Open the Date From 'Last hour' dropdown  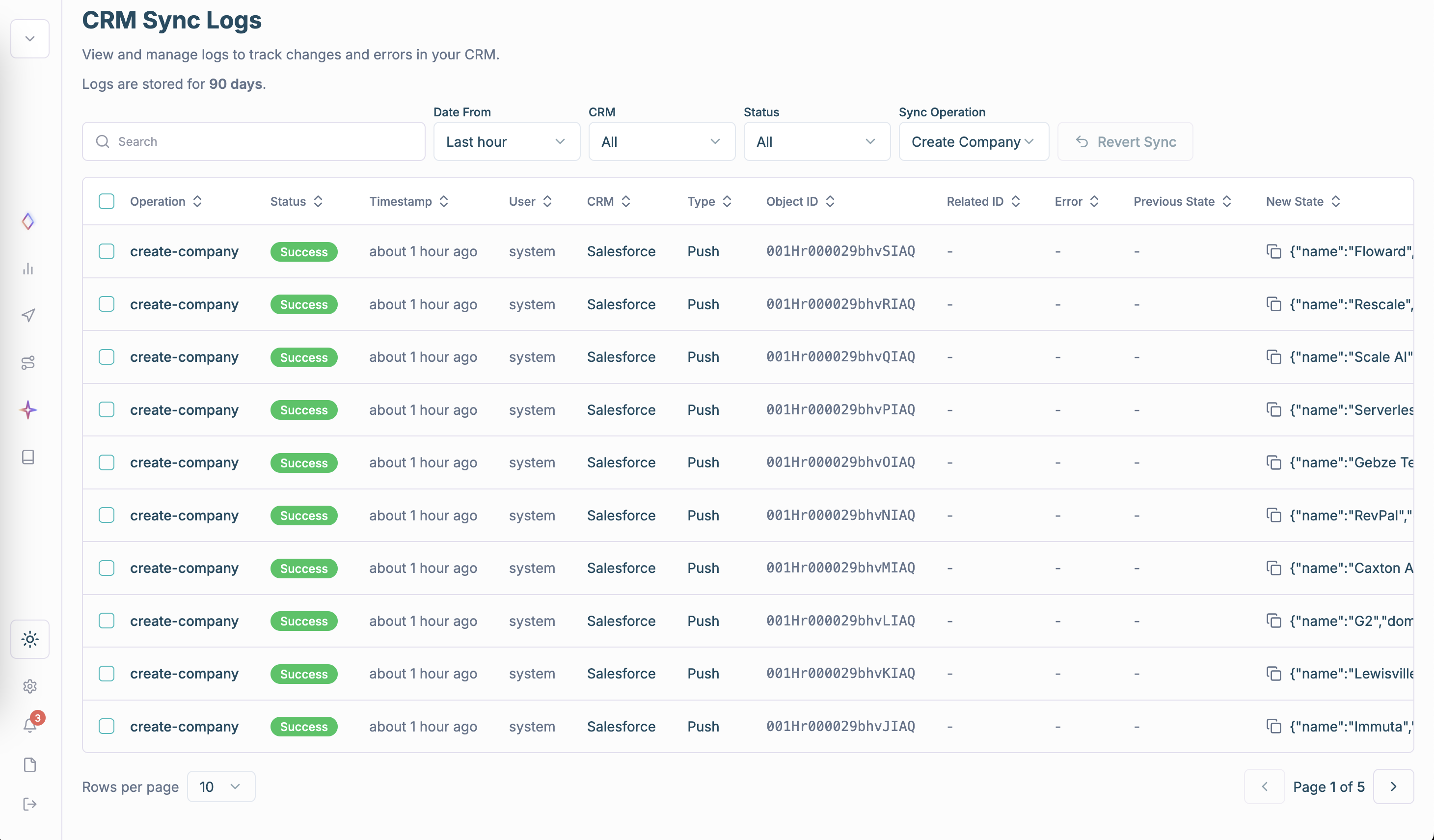pyautogui.click(x=506, y=142)
